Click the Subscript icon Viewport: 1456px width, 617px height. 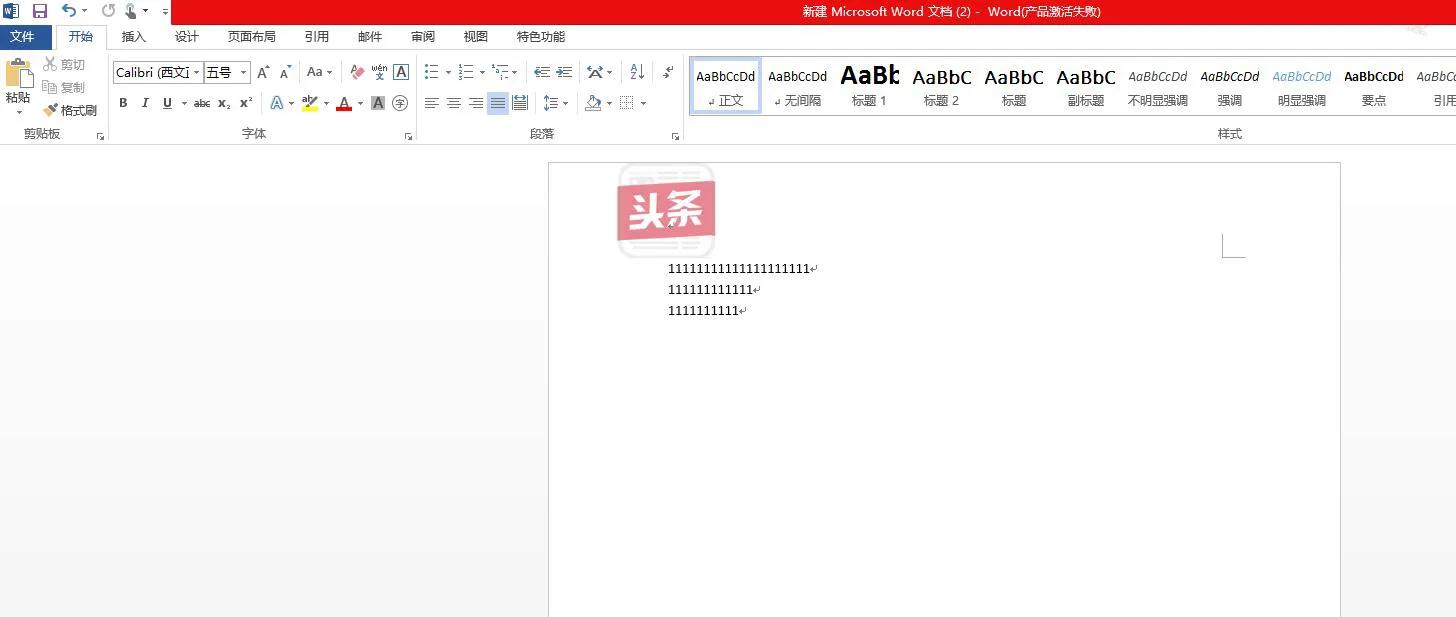click(223, 103)
